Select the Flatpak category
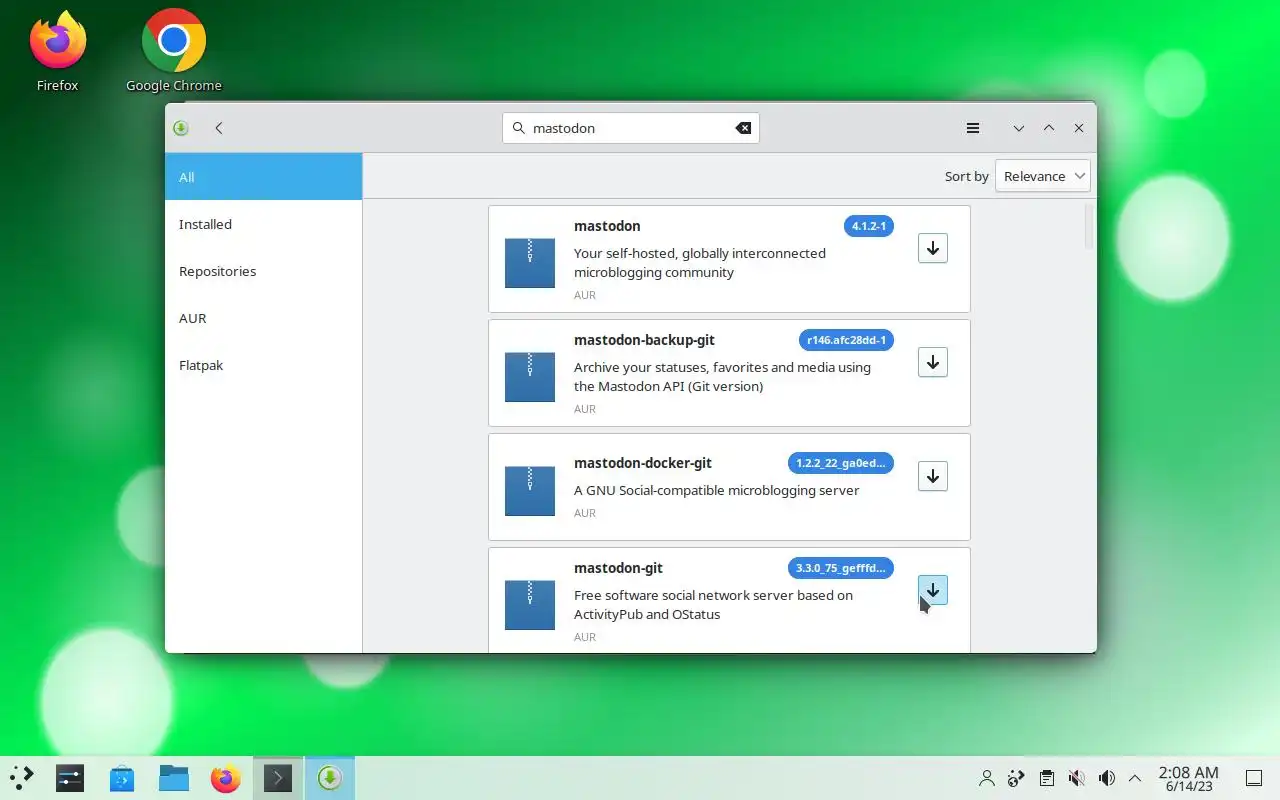 click(x=263, y=365)
